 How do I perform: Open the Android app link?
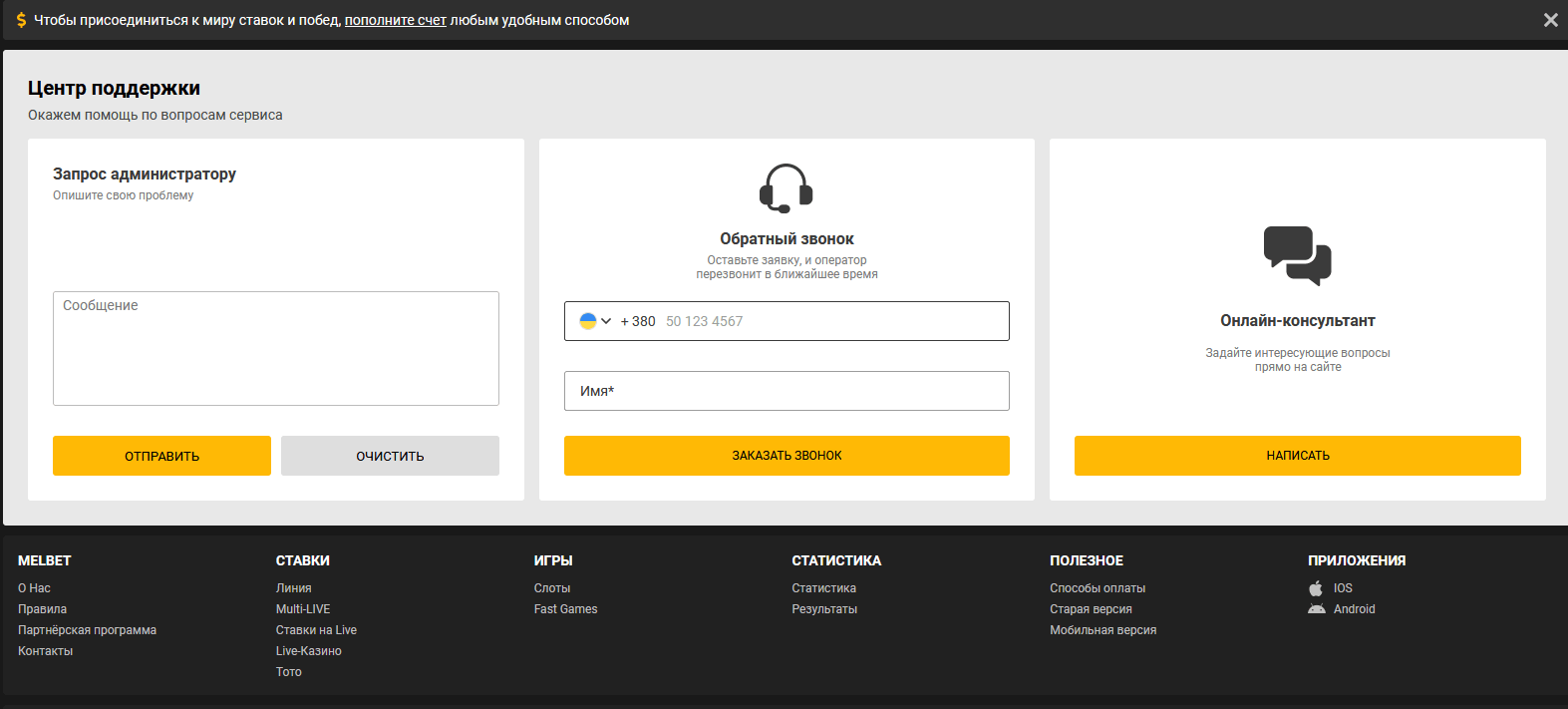pyautogui.click(x=1354, y=609)
